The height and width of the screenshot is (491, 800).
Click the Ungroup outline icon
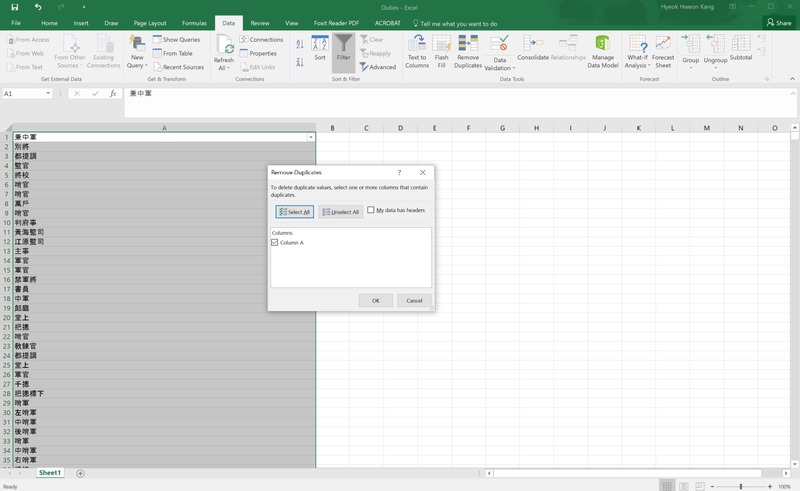coord(715,51)
